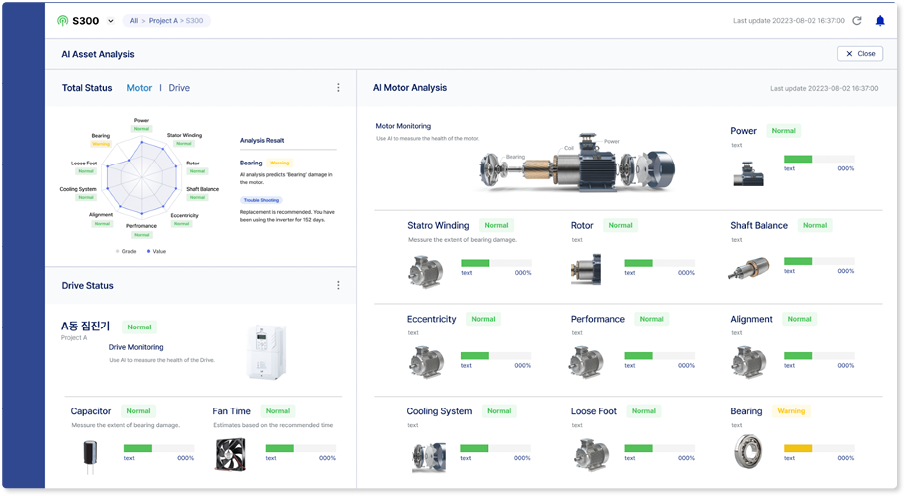Switch to the Motor tab
Image resolution: width=905 pixels, height=496 pixels.
click(x=139, y=88)
